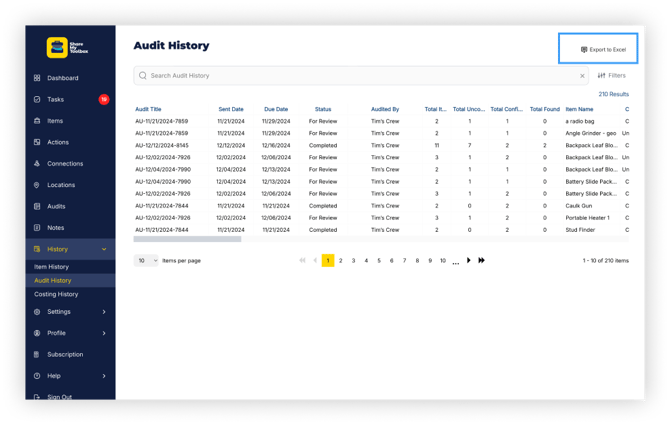Click the 210 Results count
Screen dimensions: 670x425
pyautogui.click(x=614, y=94)
